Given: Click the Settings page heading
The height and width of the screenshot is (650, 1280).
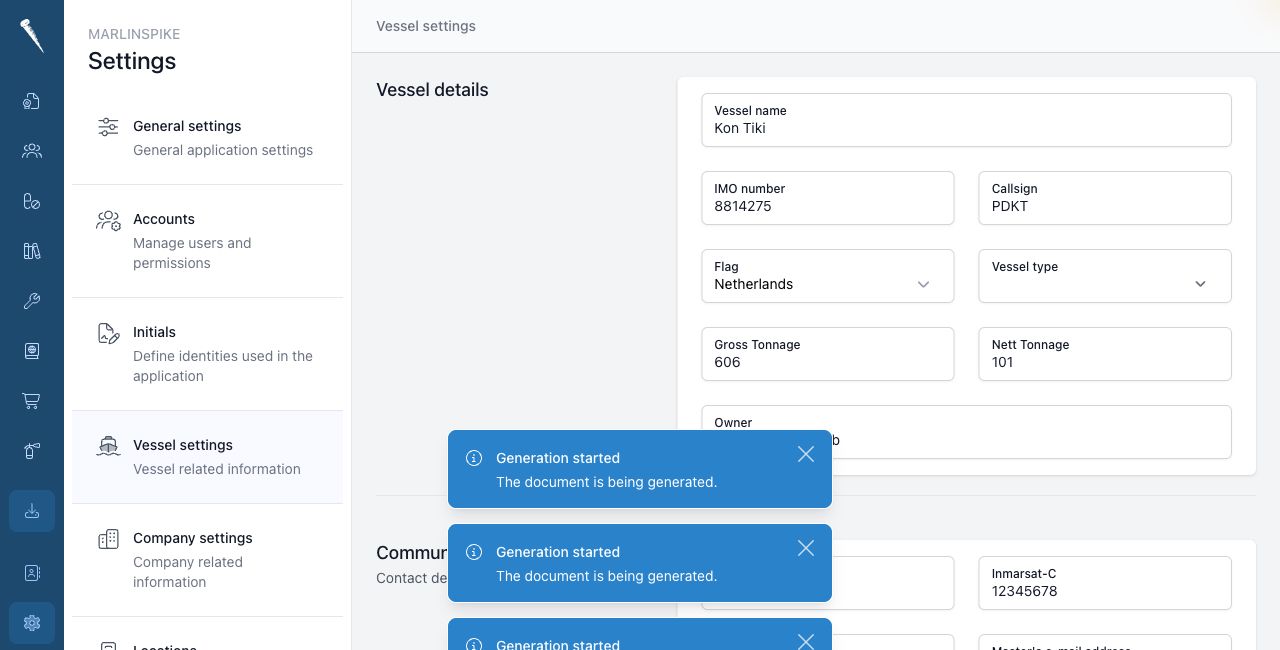Looking at the screenshot, I should pos(132,61).
